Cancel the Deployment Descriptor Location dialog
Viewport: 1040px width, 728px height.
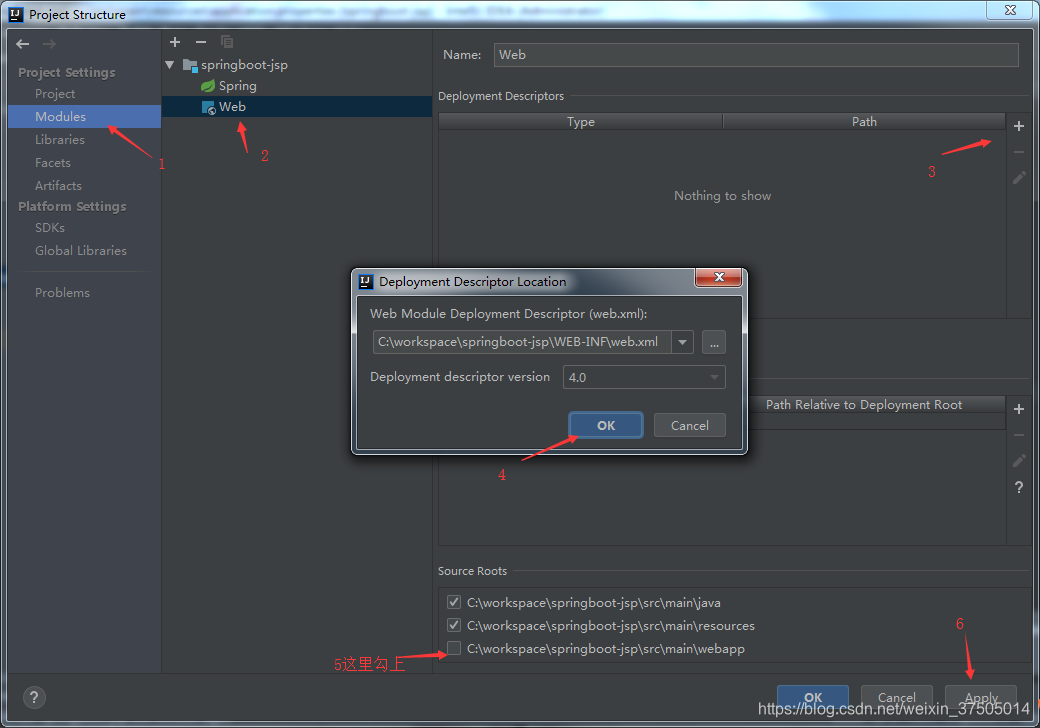click(690, 425)
